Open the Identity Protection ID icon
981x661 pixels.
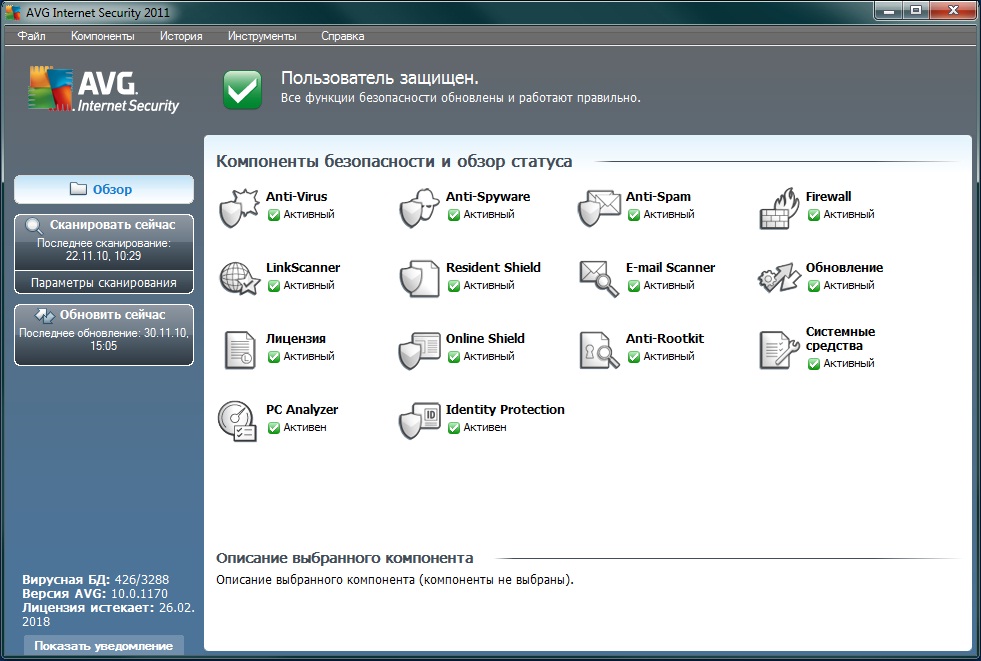pyautogui.click(x=419, y=420)
